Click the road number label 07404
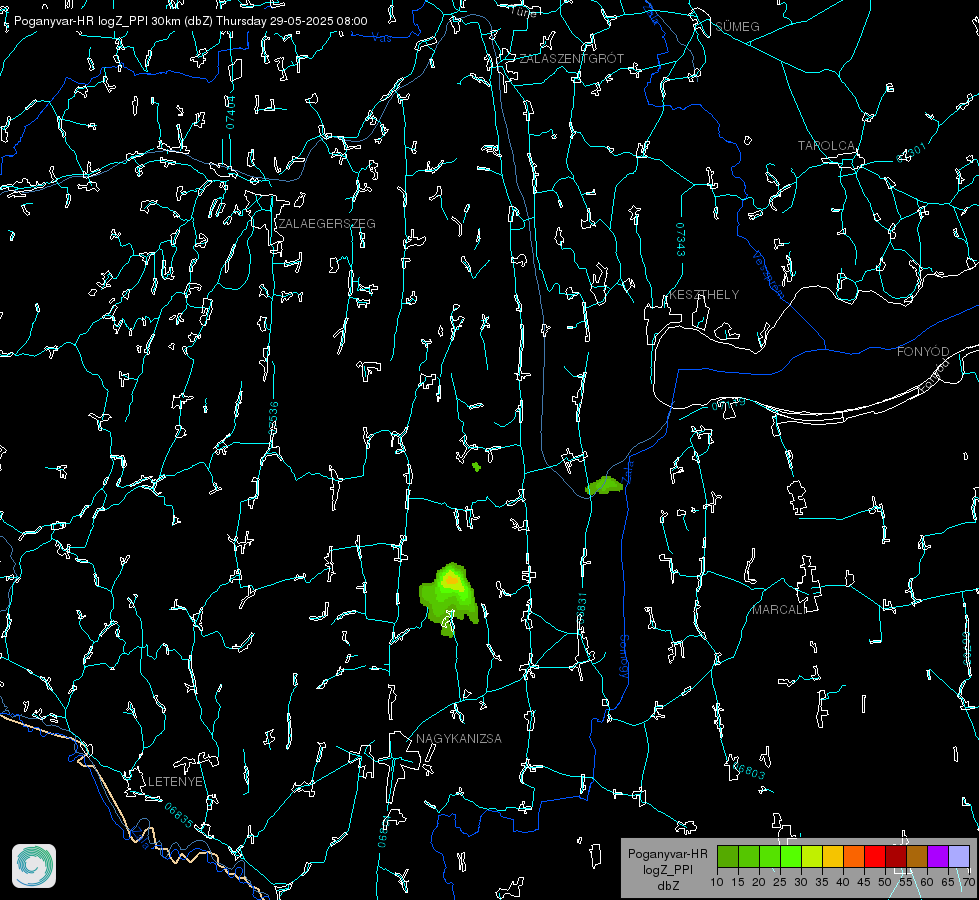 [x=230, y=112]
